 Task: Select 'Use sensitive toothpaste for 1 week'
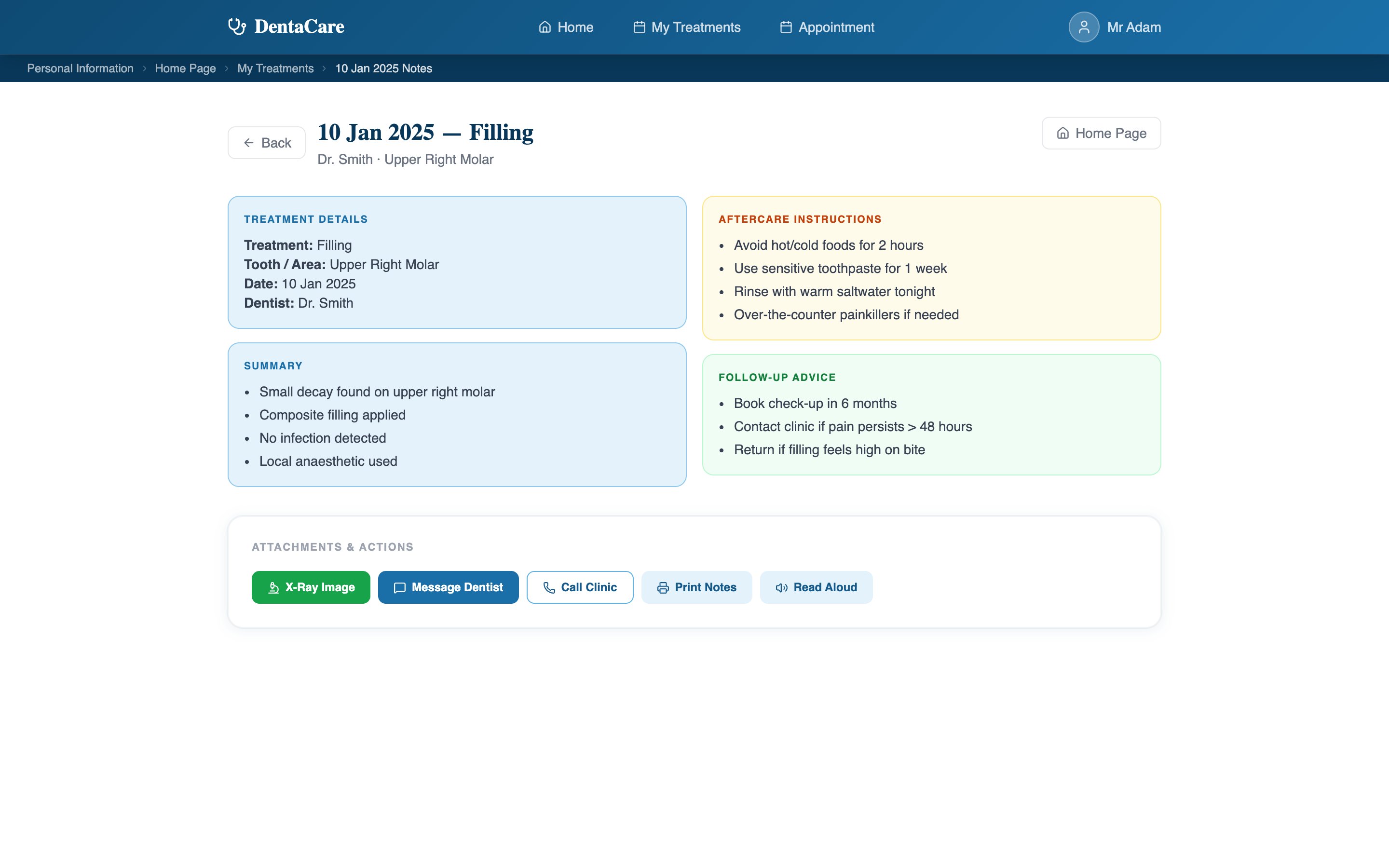840,269
